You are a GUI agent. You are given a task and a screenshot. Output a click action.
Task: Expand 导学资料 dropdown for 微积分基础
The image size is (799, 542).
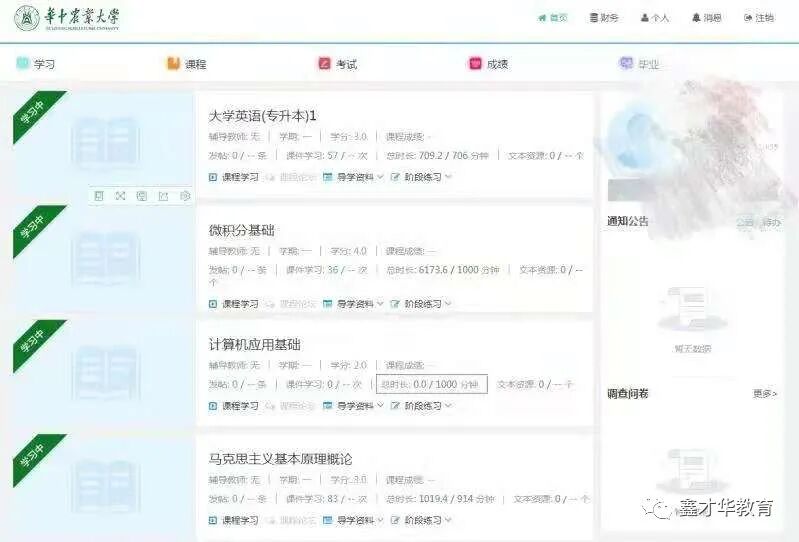coord(353,304)
